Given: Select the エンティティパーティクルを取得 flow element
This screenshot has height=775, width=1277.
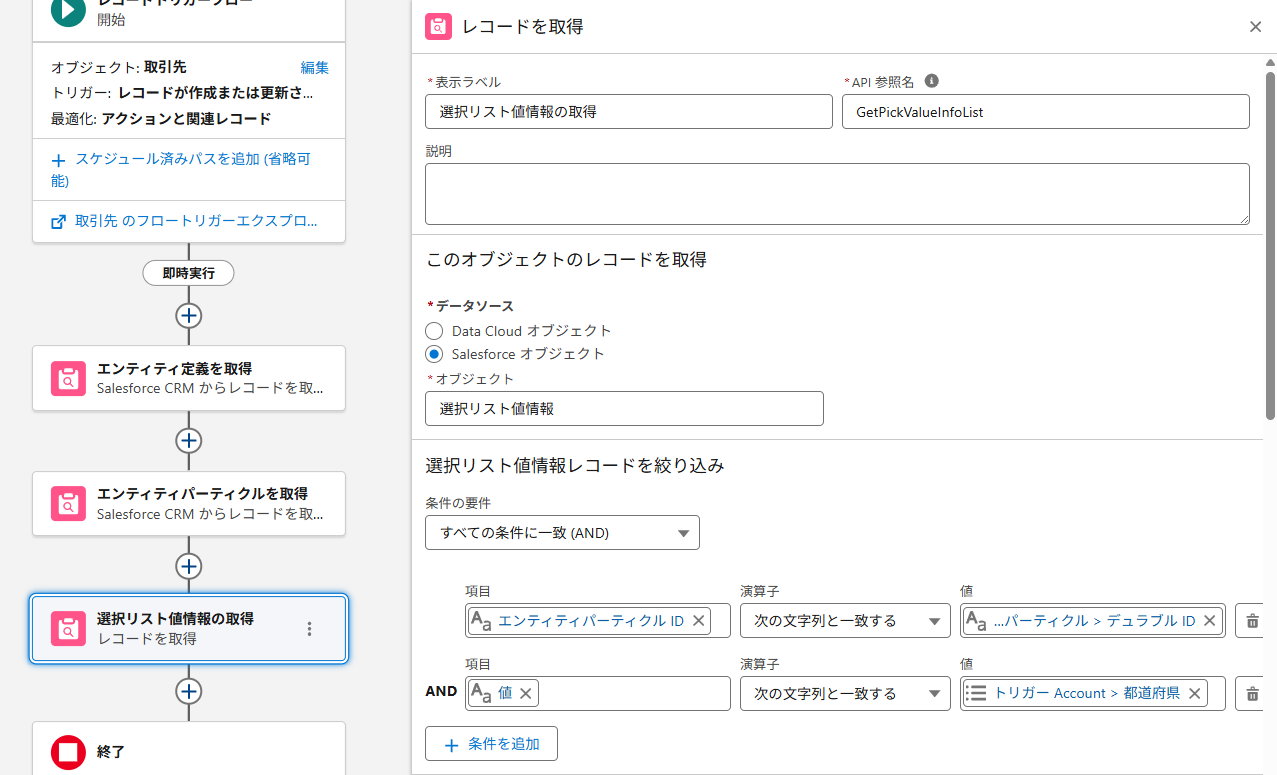Looking at the screenshot, I should coord(189,503).
